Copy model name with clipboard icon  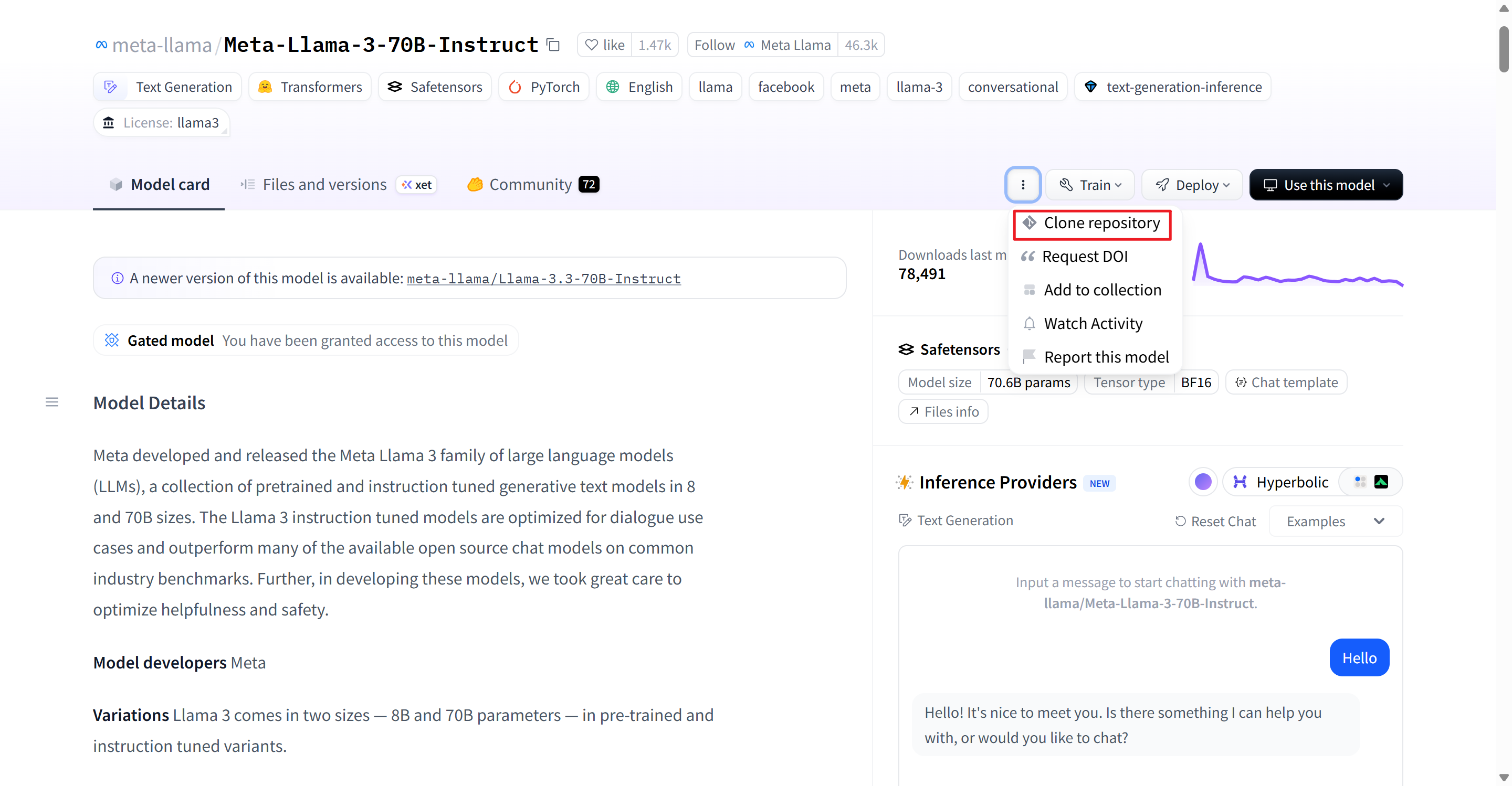pos(553,45)
